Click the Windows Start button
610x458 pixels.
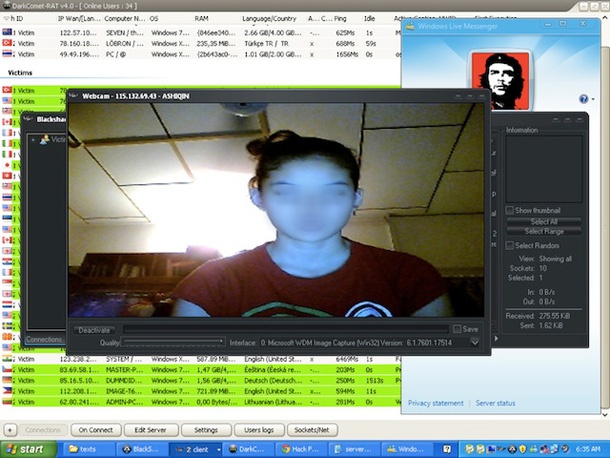24,450
